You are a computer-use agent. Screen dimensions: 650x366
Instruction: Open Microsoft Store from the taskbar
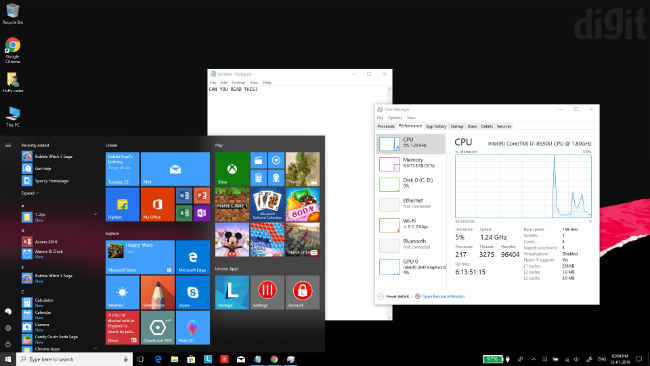(191, 359)
